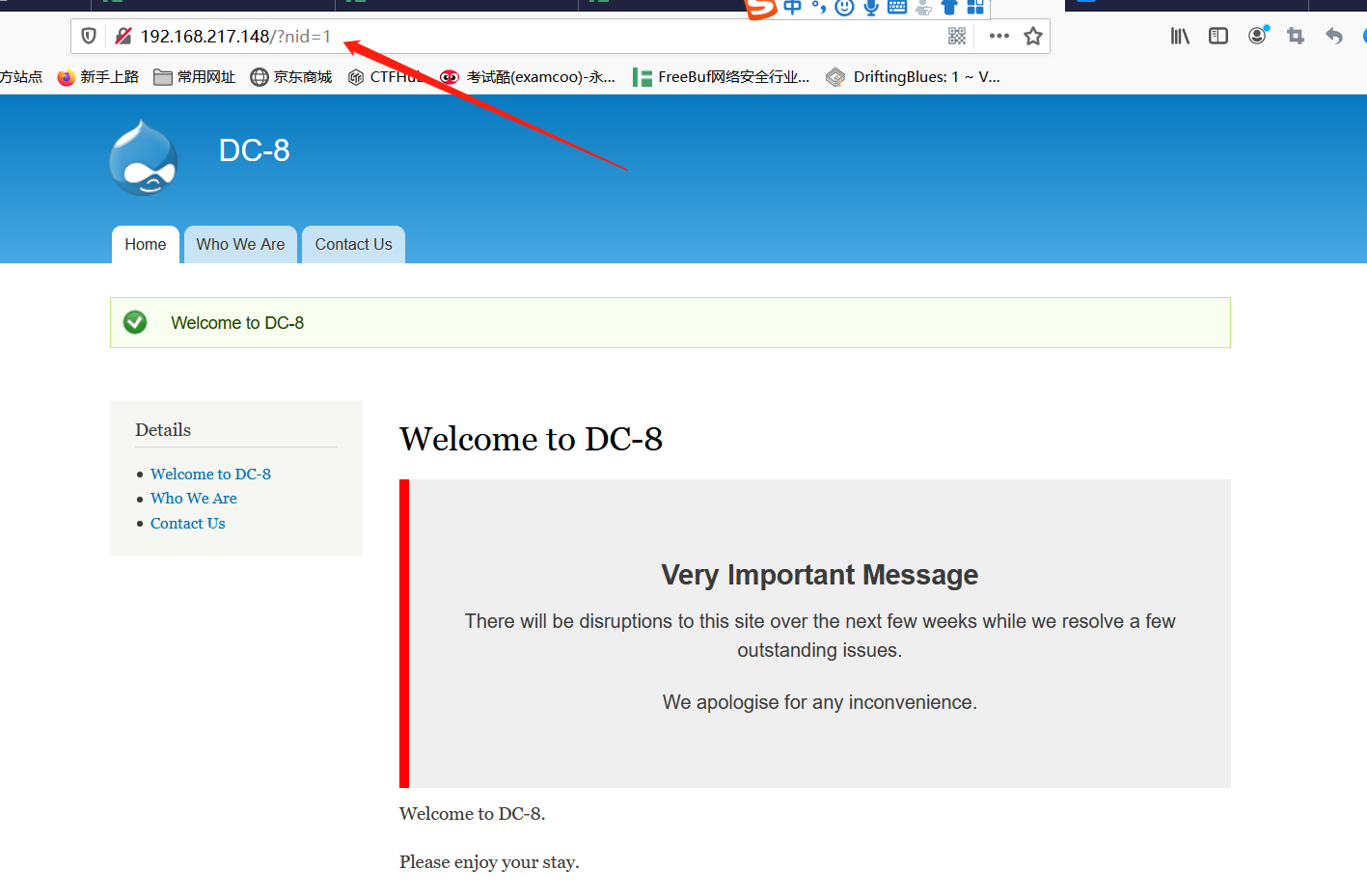This screenshot has height=896, width=1367.
Task: Select the Home navigation tab
Action: click(146, 244)
